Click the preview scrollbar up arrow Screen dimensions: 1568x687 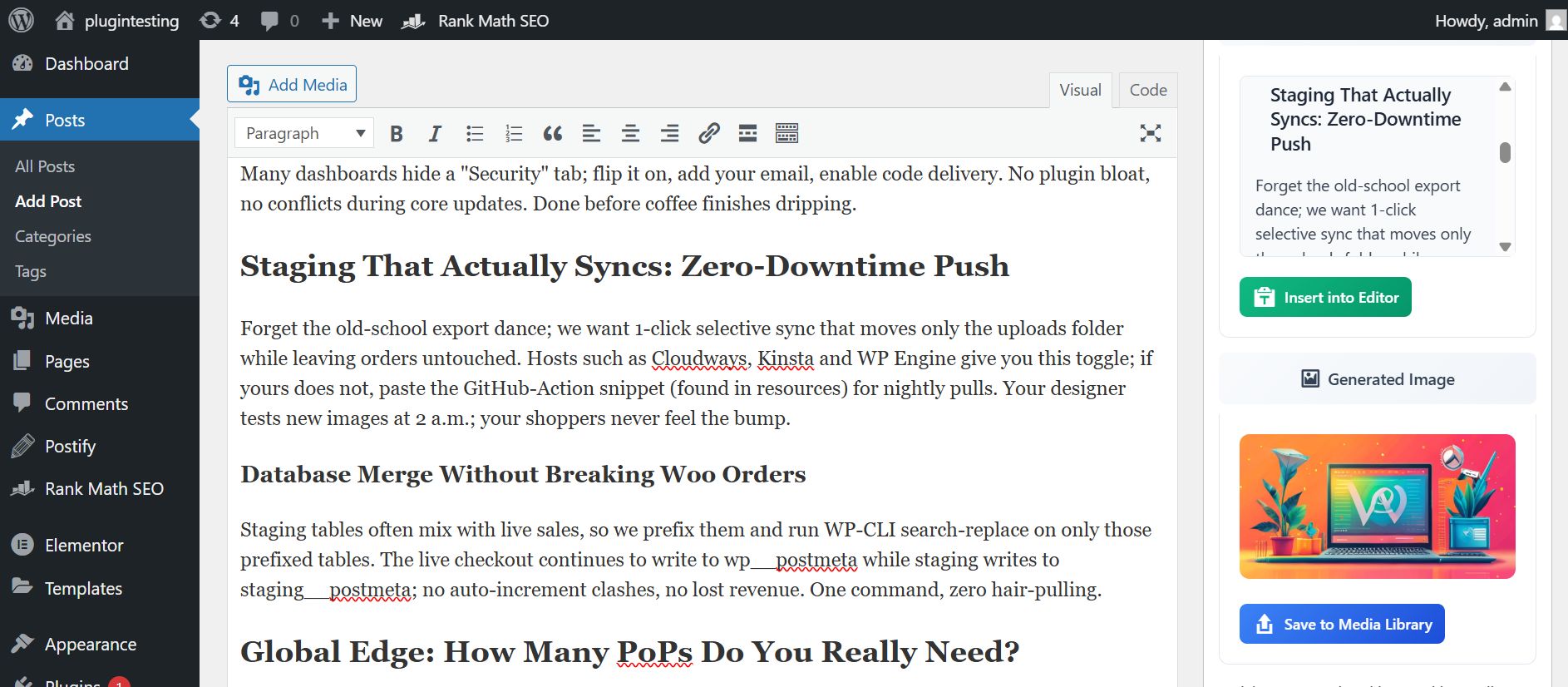coord(1505,86)
